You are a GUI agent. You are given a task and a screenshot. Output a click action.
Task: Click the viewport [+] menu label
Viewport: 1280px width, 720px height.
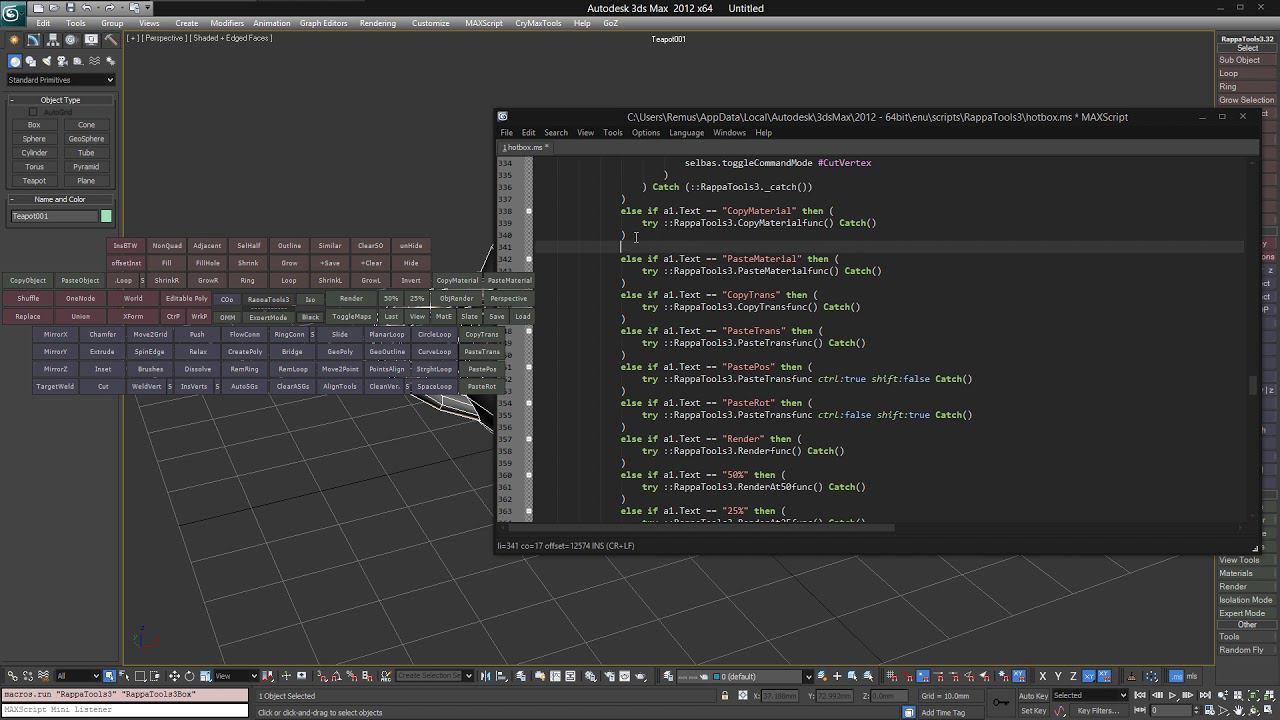pos(132,38)
